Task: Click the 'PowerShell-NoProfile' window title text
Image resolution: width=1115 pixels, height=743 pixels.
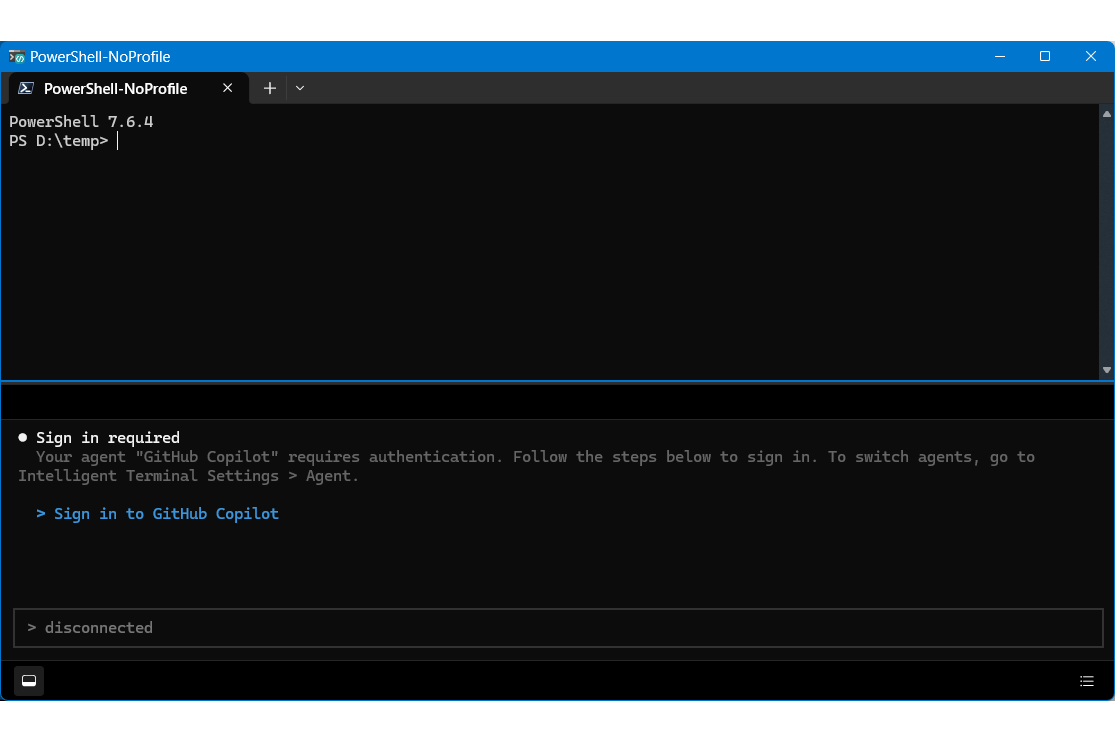Action: tap(100, 57)
